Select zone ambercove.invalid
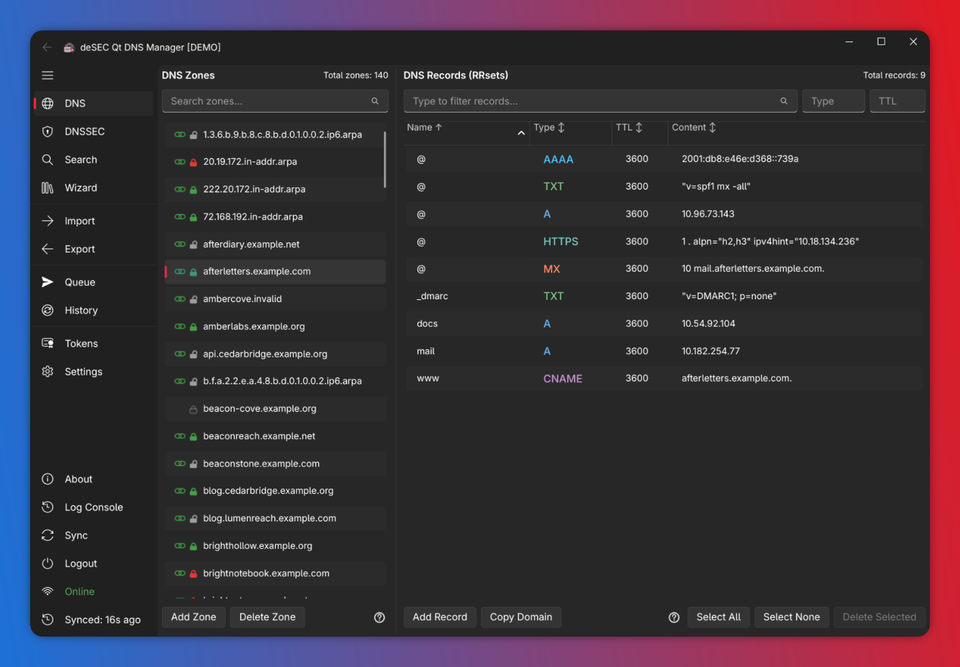Screen dimensions: 960x667 [x=275, y=300]
